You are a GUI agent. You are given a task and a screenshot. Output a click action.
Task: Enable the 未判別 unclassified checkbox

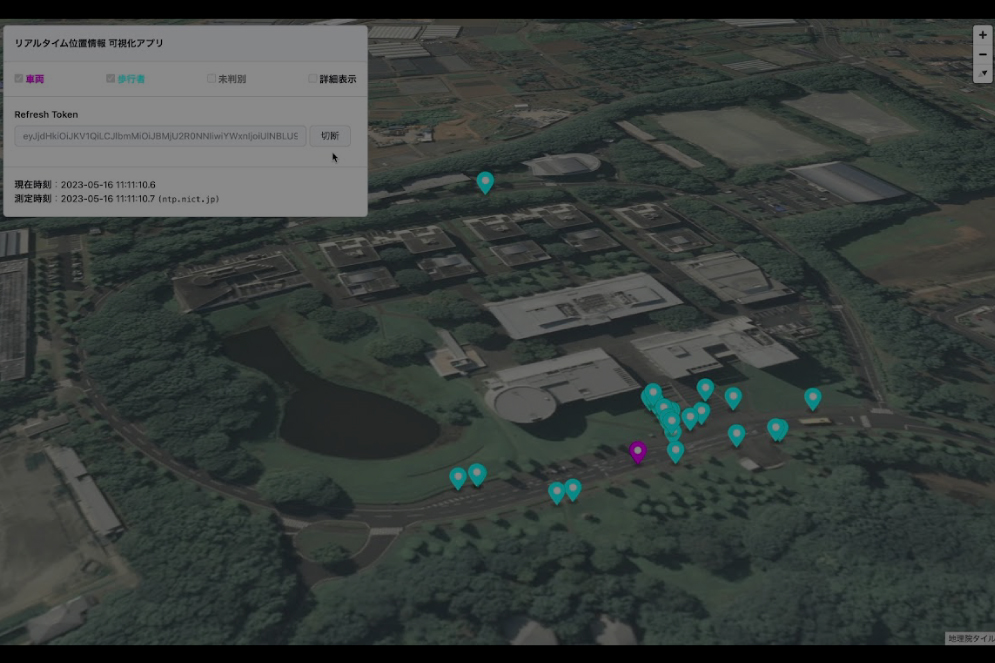[211, 79]
